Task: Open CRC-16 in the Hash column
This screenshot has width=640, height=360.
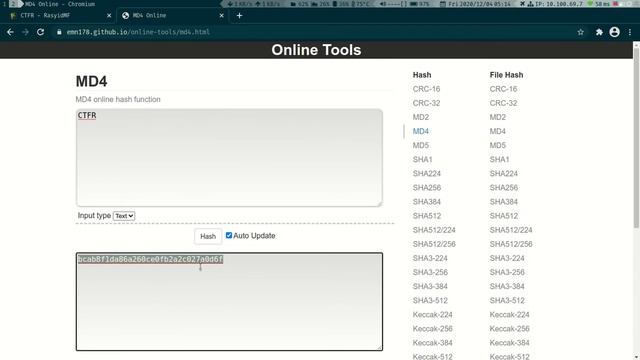Action: coord(426,89)
